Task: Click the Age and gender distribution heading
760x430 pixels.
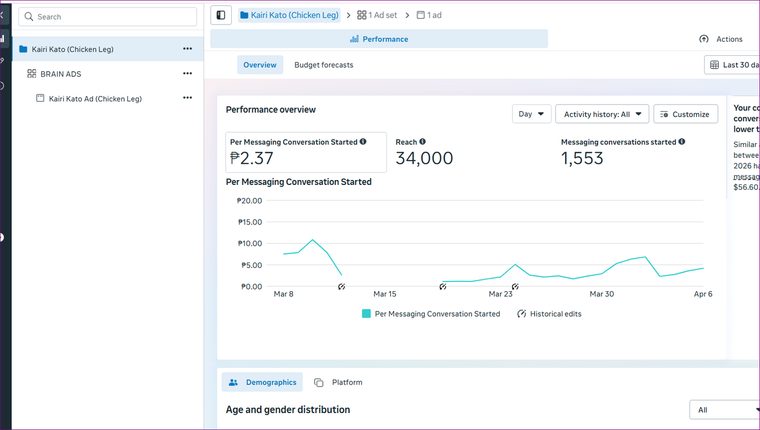Action: [x=288, y=410]
